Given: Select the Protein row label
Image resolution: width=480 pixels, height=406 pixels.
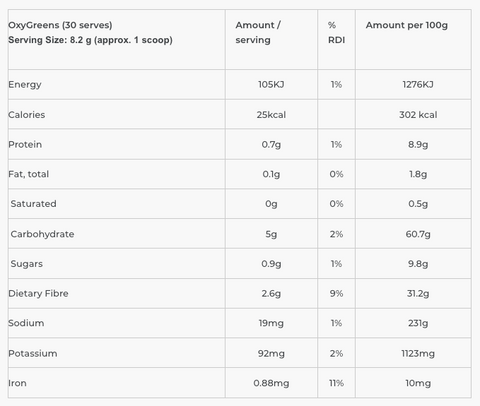Looking at the screenshot, I should tap(25, 144).
